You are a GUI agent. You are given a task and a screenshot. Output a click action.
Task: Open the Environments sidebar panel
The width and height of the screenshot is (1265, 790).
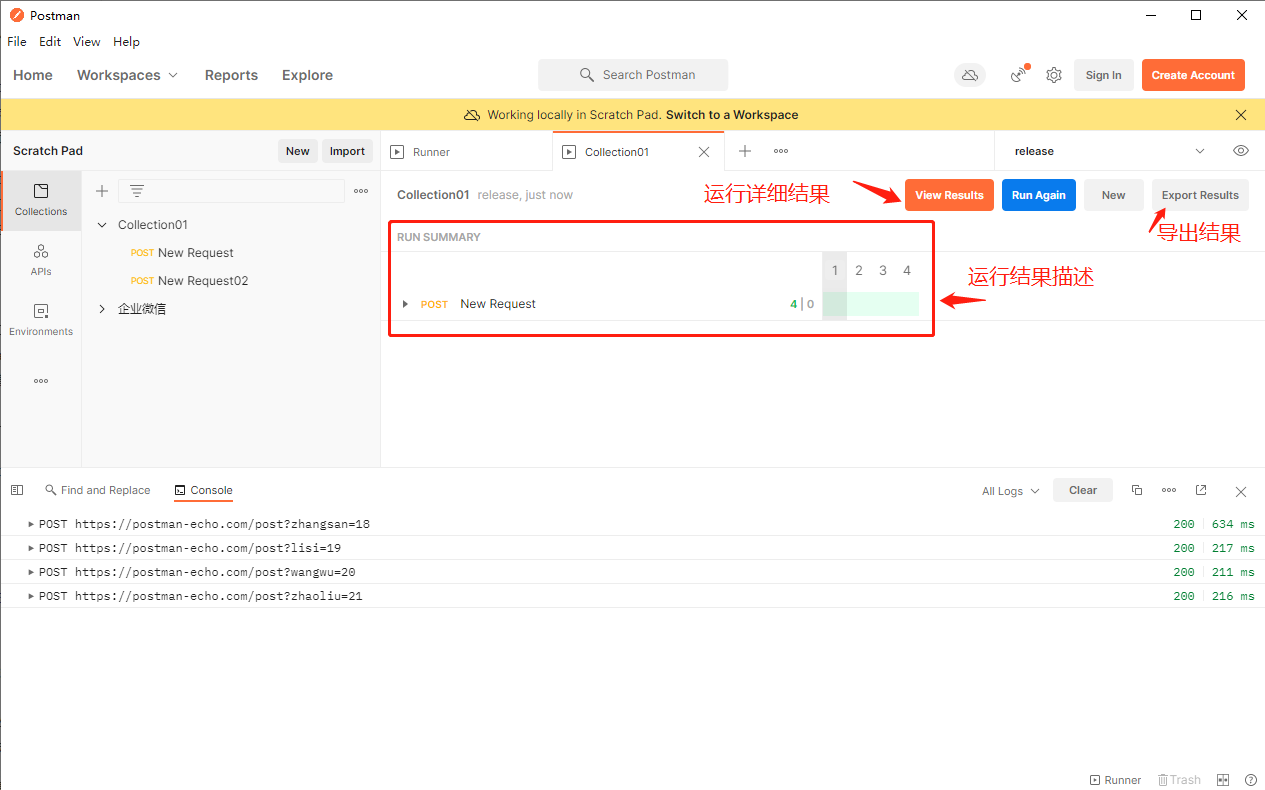(x=41, y=319)
